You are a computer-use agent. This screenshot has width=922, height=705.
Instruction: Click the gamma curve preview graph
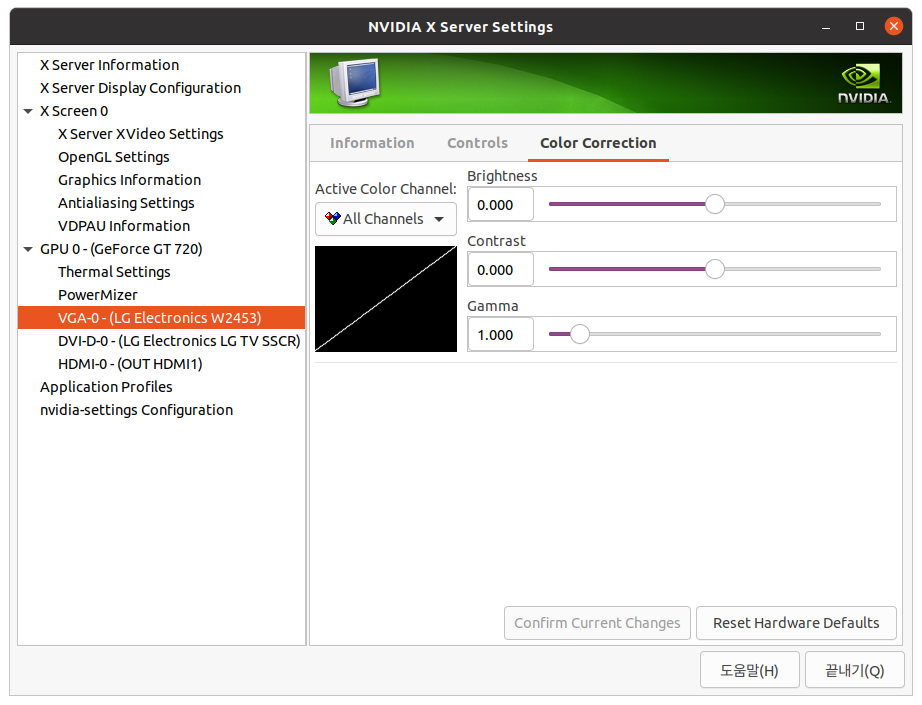(x=386, y=299)
